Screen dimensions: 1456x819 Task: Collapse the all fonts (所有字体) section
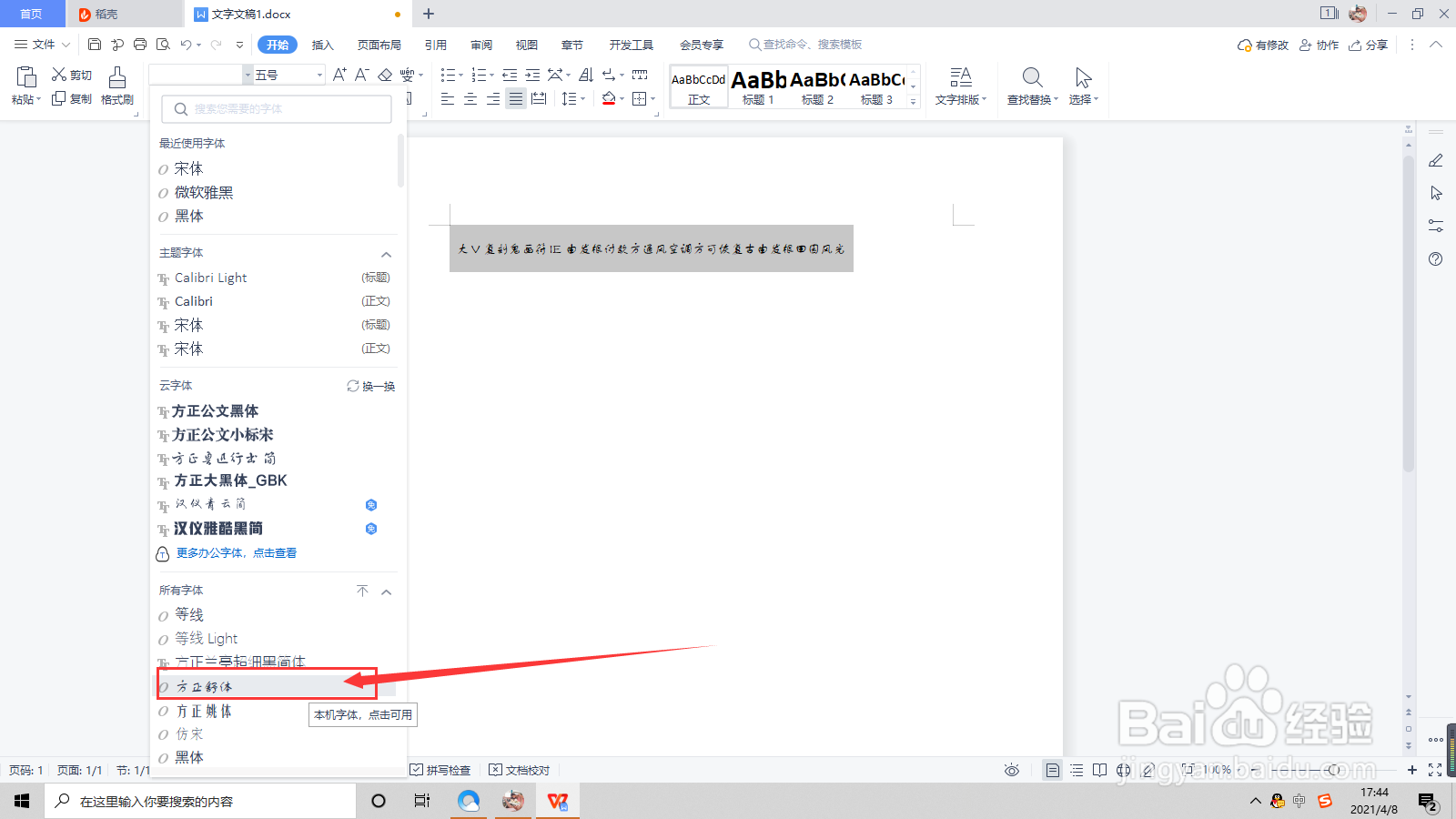click(x=387, y=591)
